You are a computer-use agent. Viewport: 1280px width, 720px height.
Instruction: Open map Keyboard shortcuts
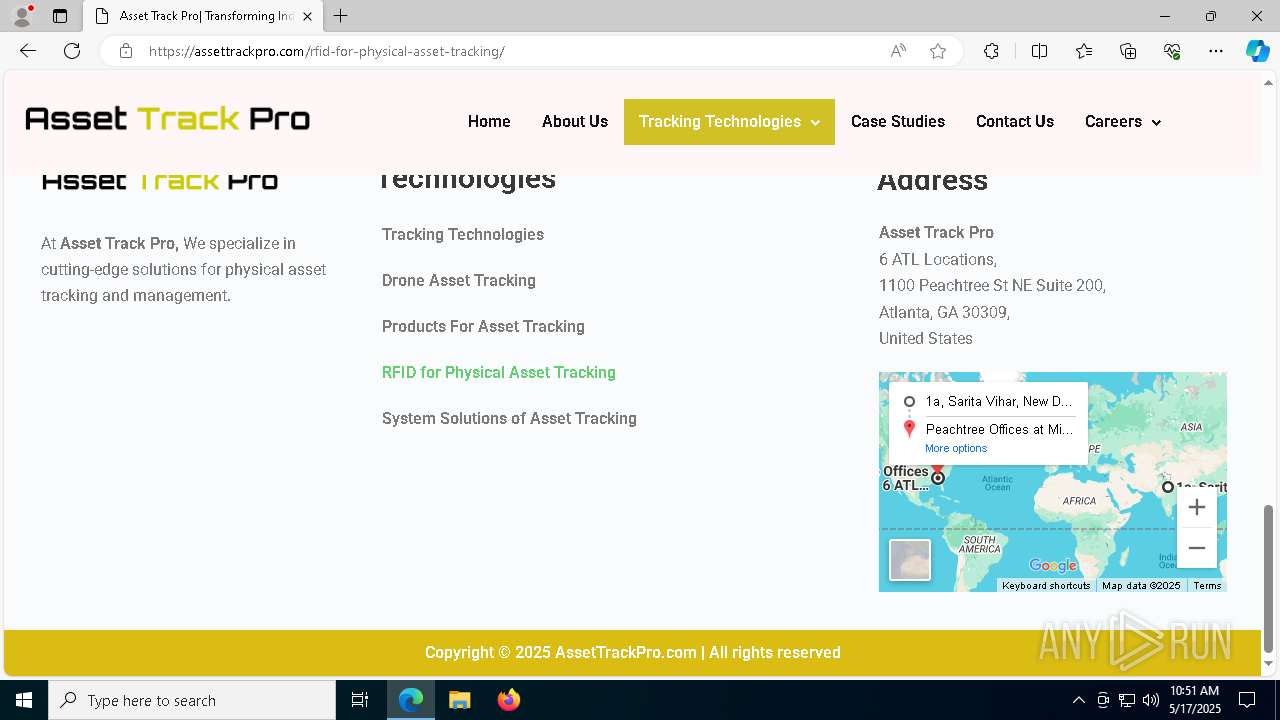coord(1046,586)
